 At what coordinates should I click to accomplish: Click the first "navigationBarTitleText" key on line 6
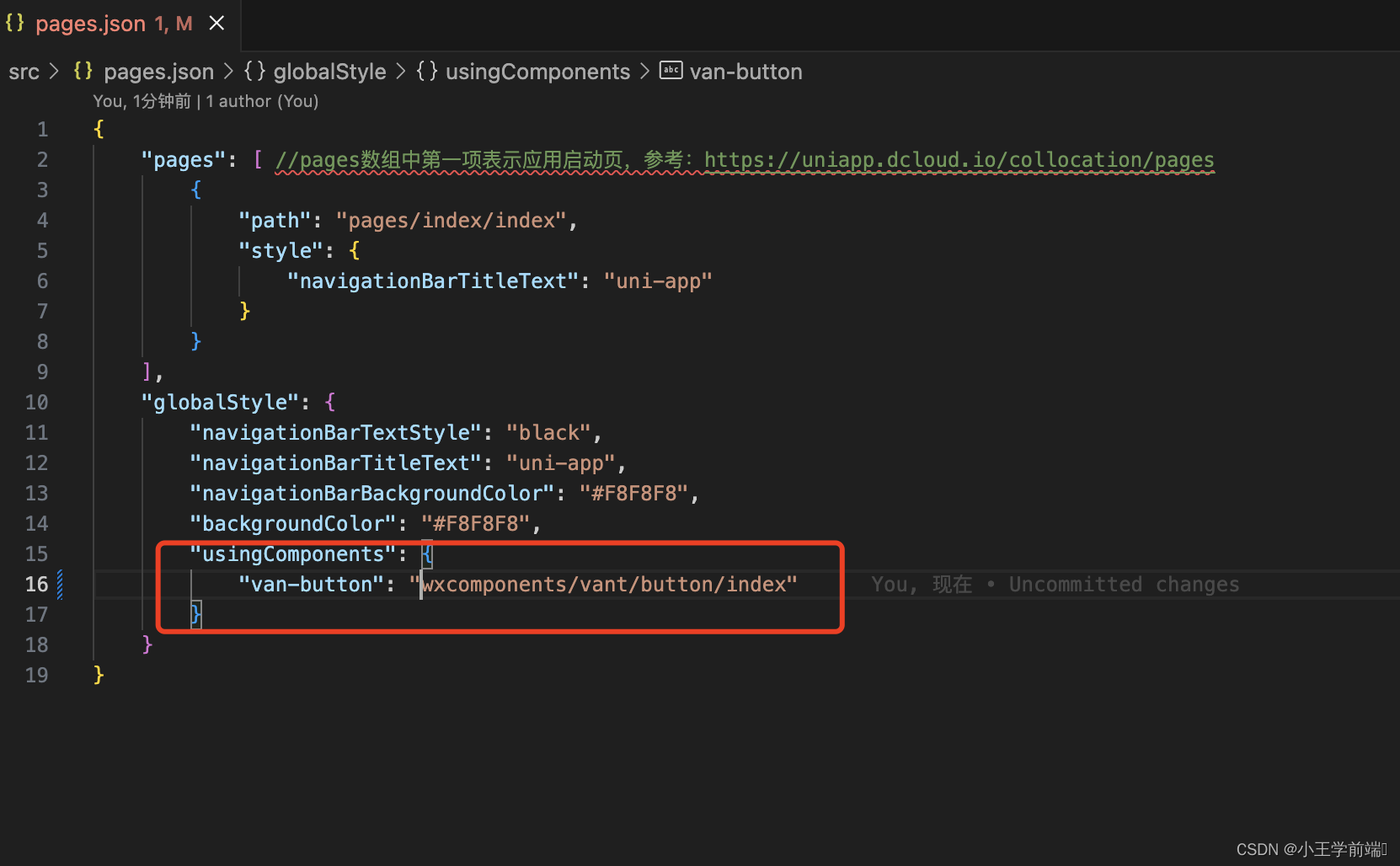(x=433, y=281)
